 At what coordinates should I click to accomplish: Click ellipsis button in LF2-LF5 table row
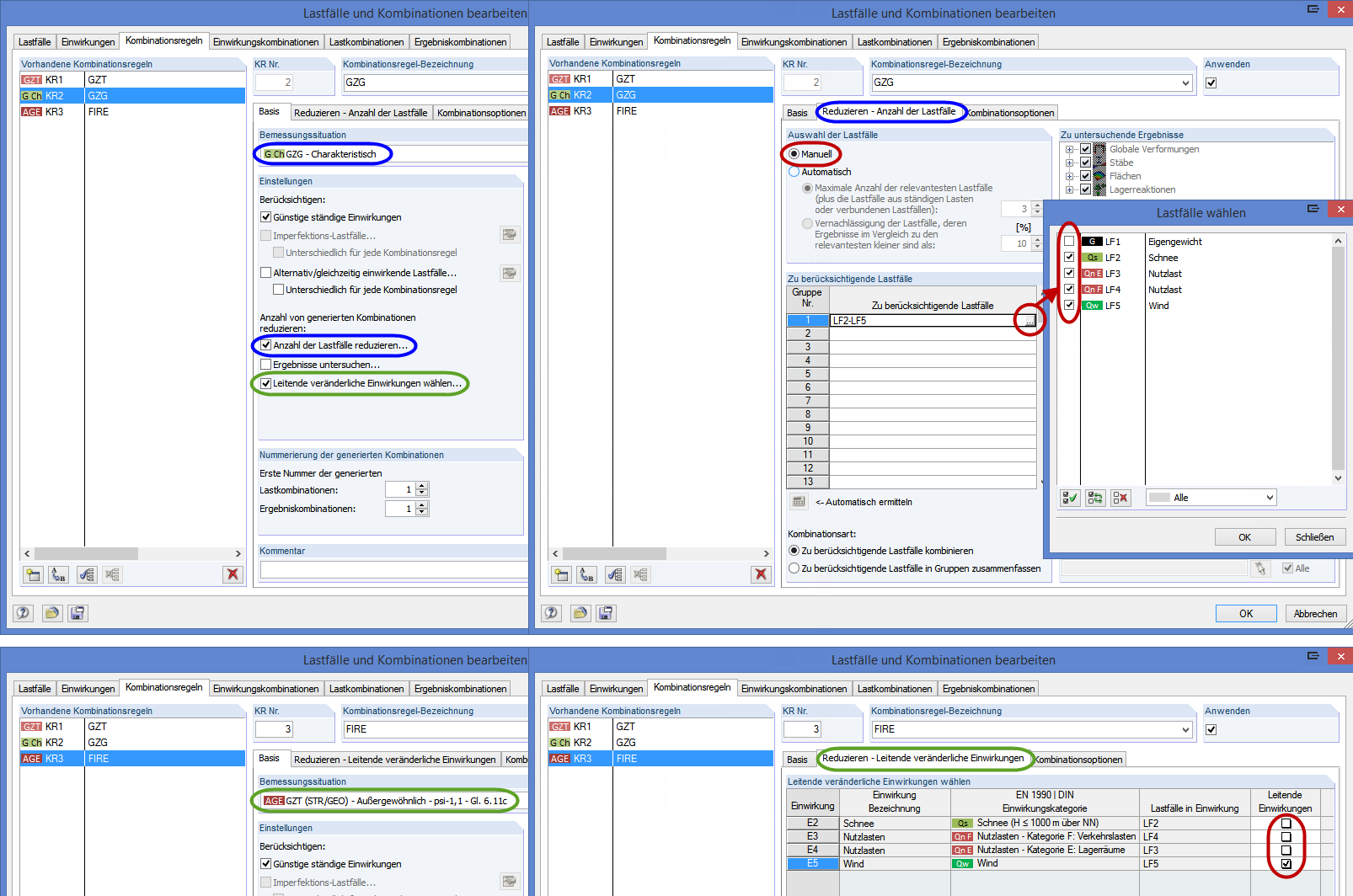pyautogui.click(x=1029, y=320)
